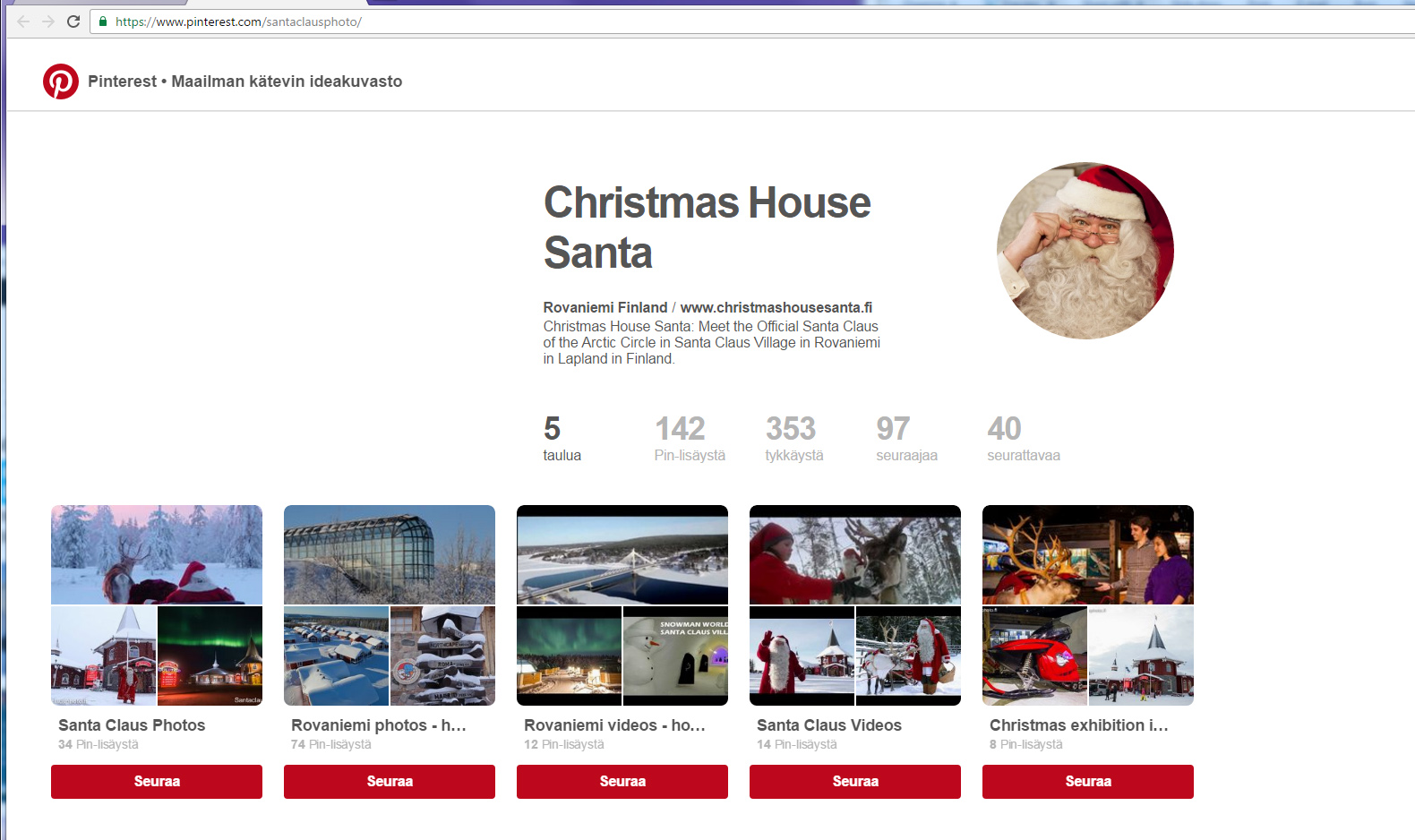This screenshot has height=840, width=1415.
Task: Open the Santa Claus Videos board reindeer cover
Action: [855, 554]
